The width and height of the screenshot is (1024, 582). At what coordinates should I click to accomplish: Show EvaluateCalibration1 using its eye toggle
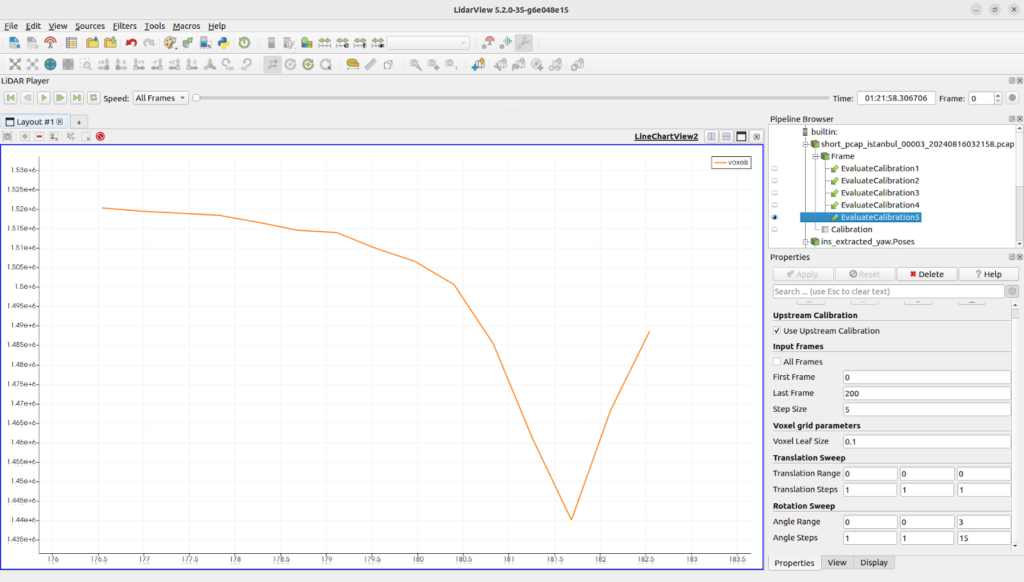click(775, 169)
